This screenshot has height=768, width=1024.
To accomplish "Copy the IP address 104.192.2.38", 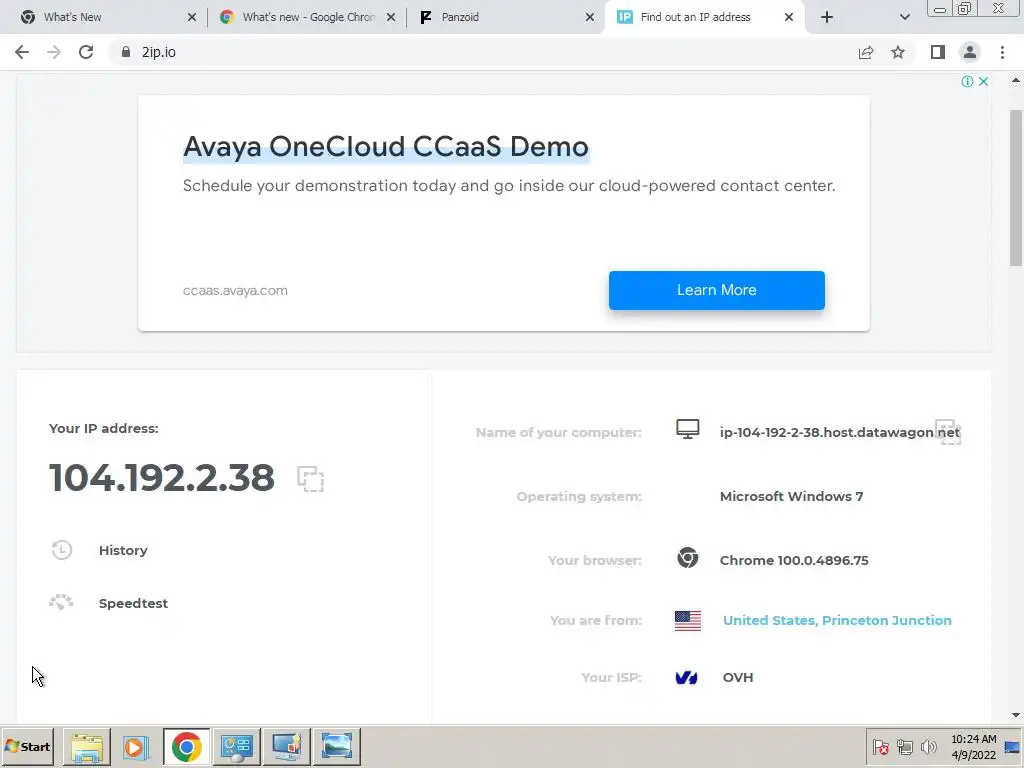I will point(310,479).
